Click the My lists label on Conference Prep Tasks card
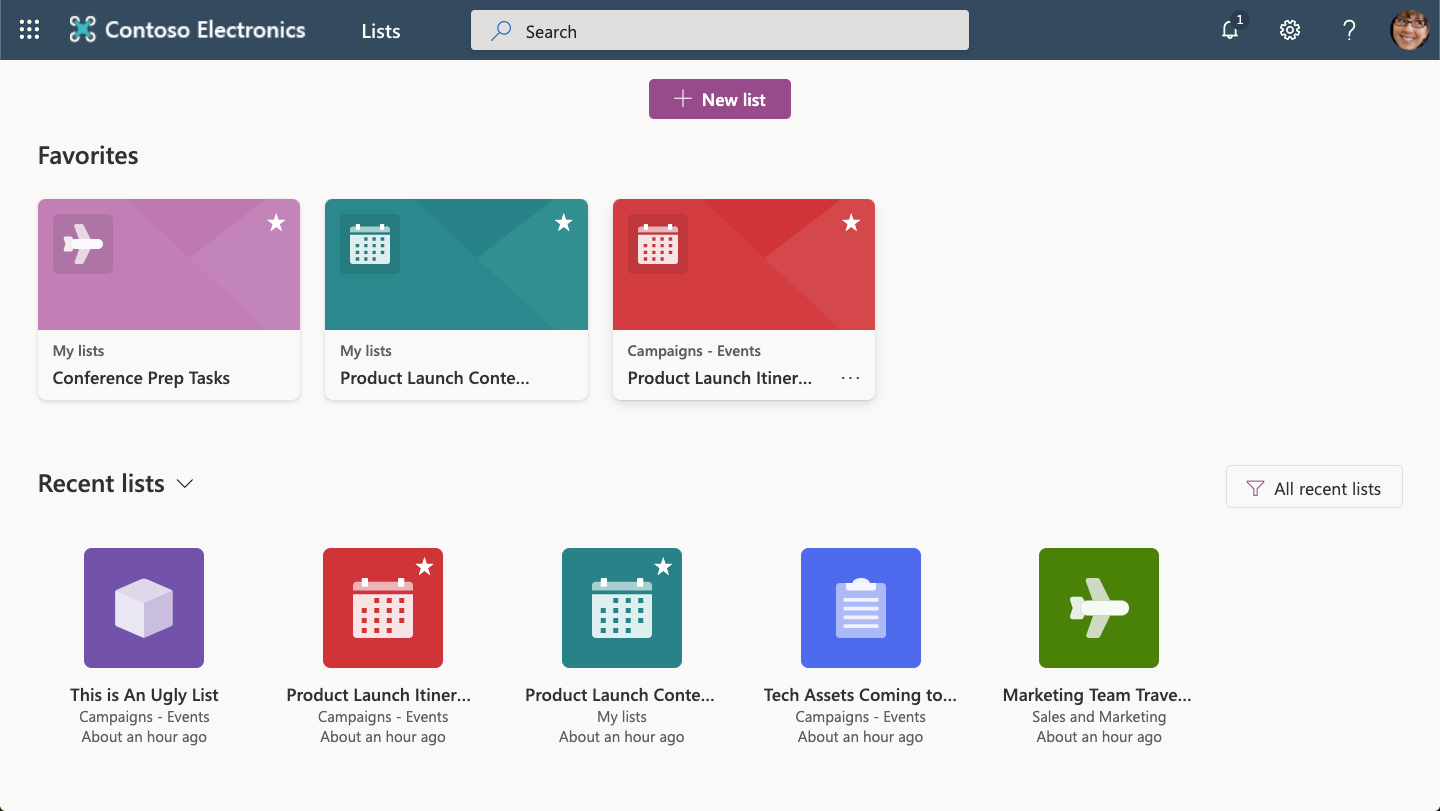The width and height of the screenshot is (1440, 811). (x=78, y=351)
